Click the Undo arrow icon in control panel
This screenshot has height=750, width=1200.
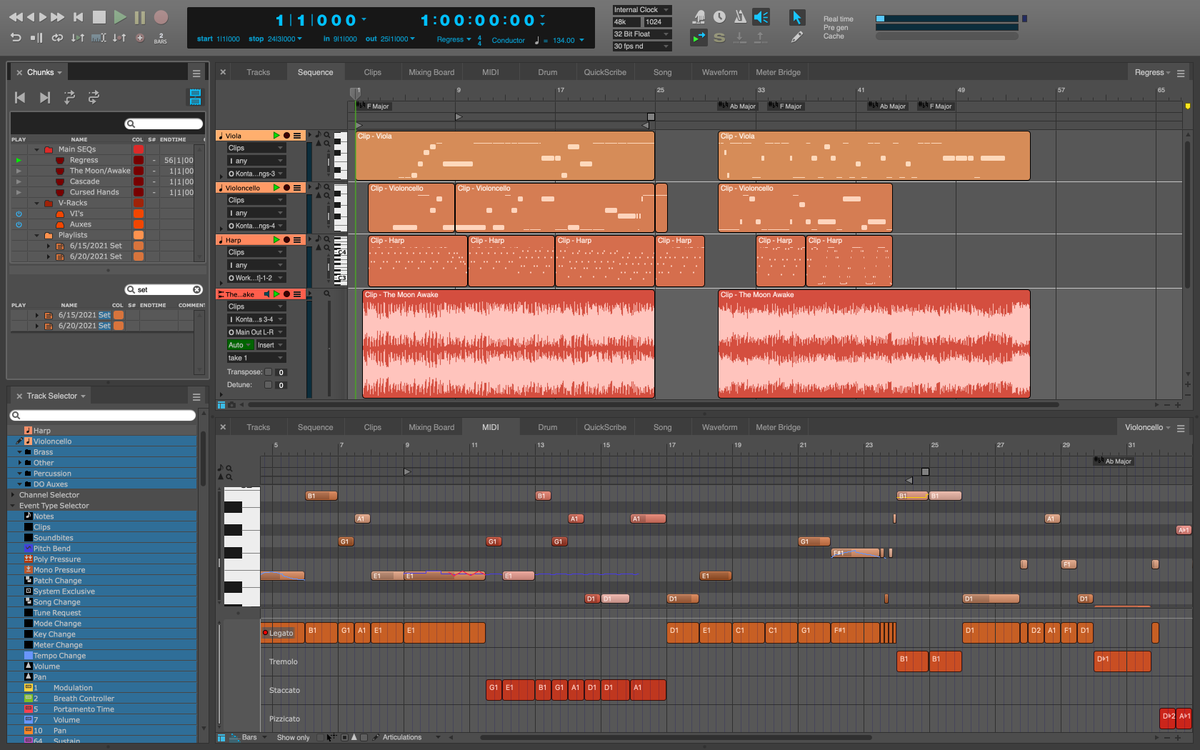[16, 38]
